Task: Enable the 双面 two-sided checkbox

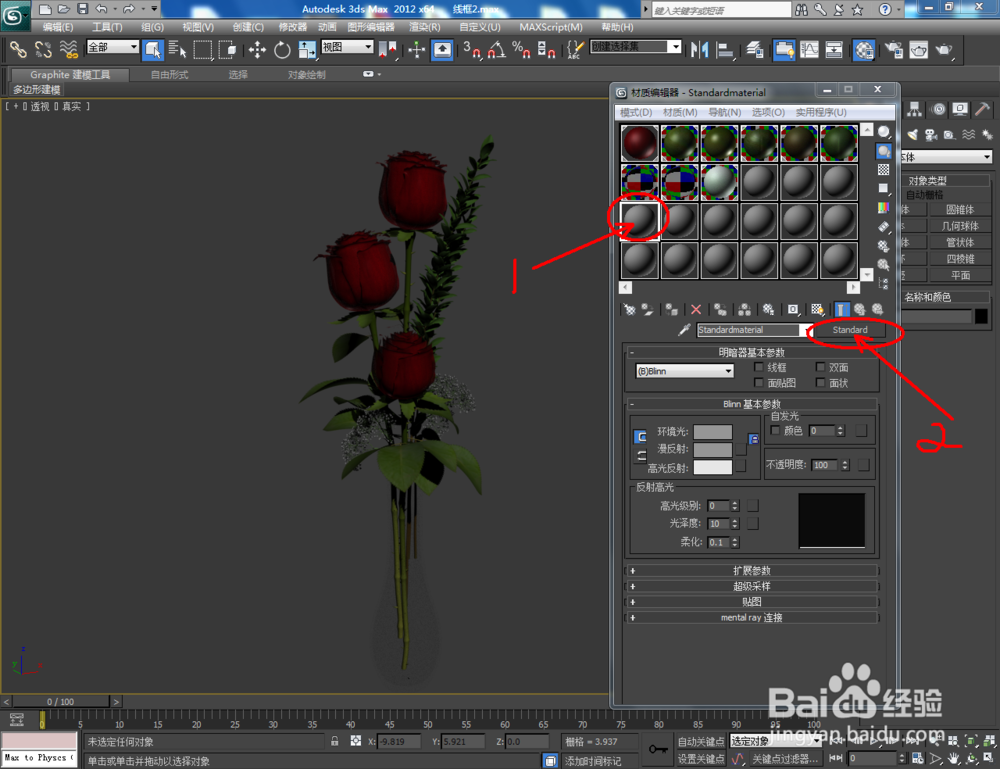Action: coord(820,367)
